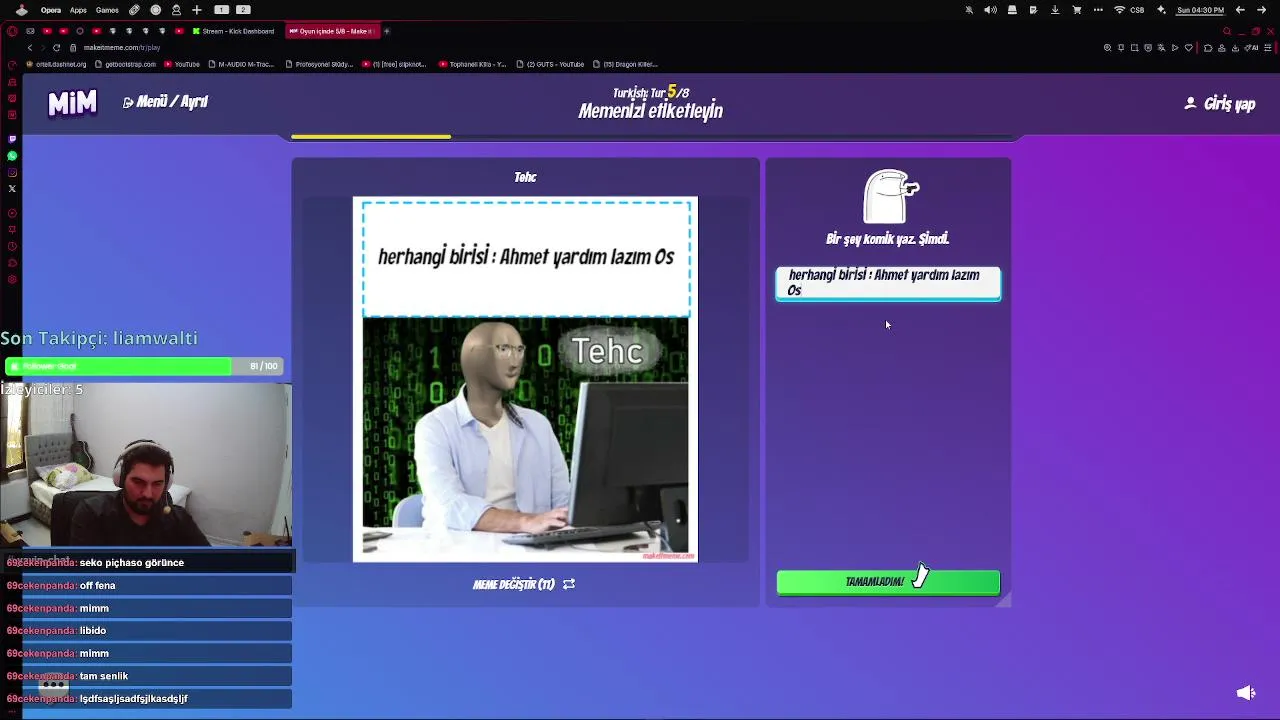Switch to workspace 2 indicator

click(x=243, y=10)
